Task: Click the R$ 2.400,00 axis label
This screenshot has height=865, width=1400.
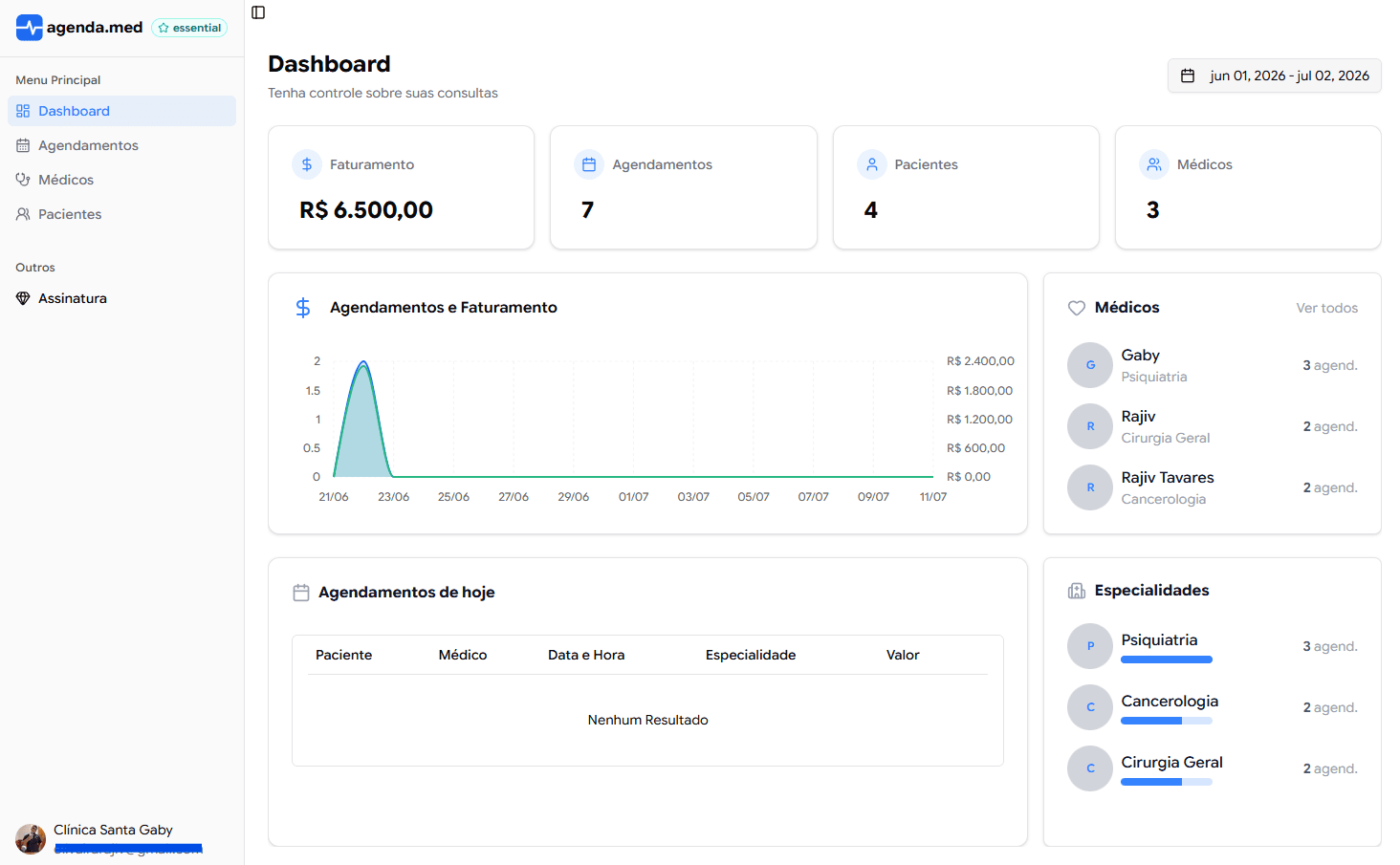Action: point(980,361)
